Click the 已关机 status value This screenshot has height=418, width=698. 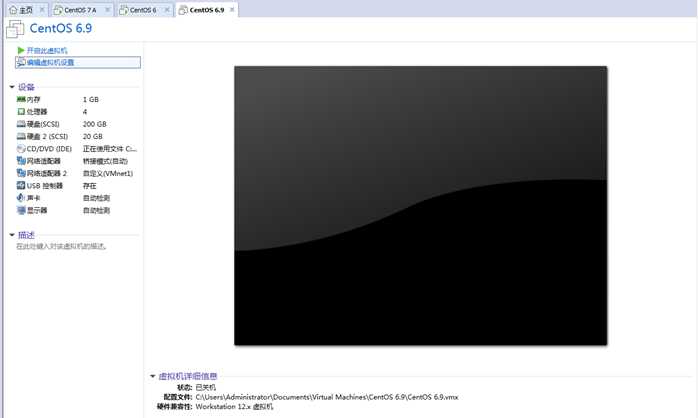click(x=206, y=387)
